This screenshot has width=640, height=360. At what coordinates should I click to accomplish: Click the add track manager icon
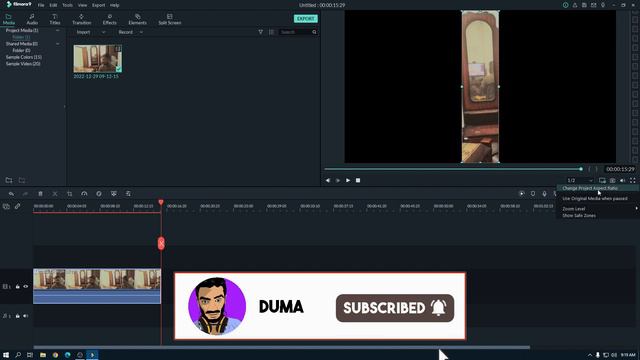6,207
